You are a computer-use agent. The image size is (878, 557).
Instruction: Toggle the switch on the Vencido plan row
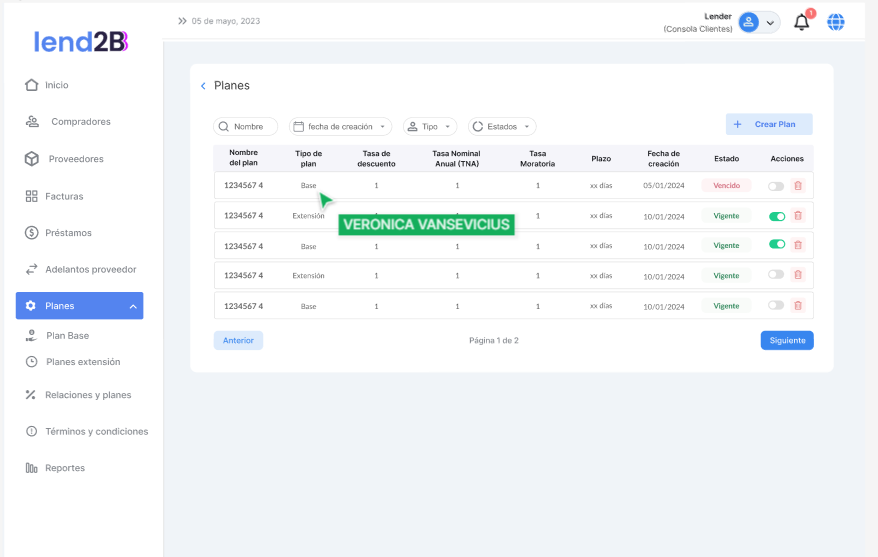point(776,185)
